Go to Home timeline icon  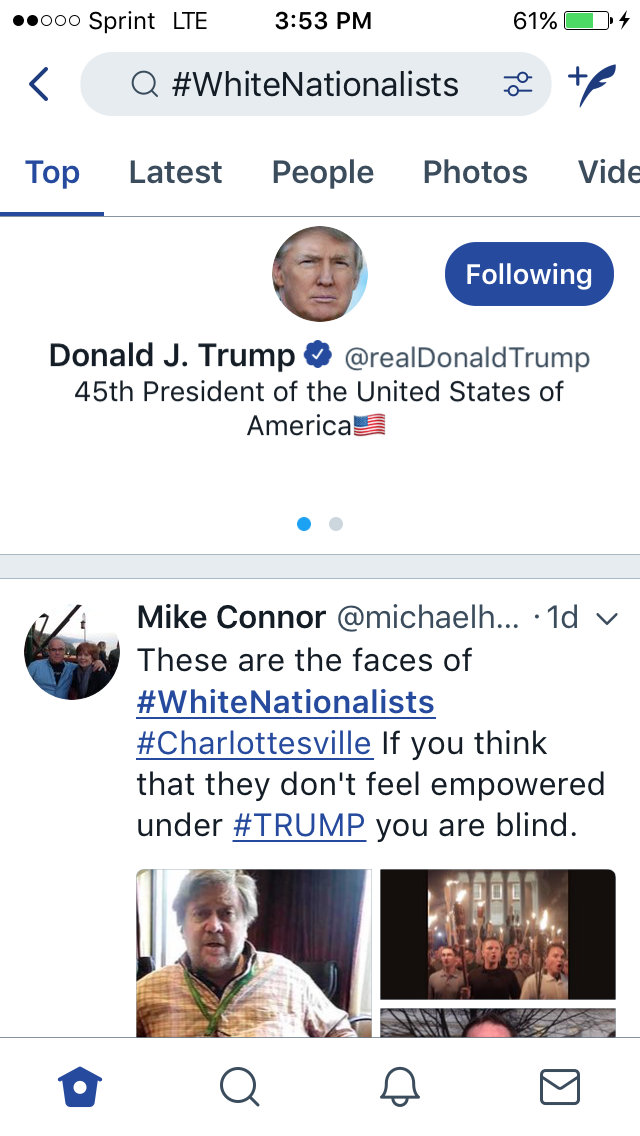tap(80, 1086)
